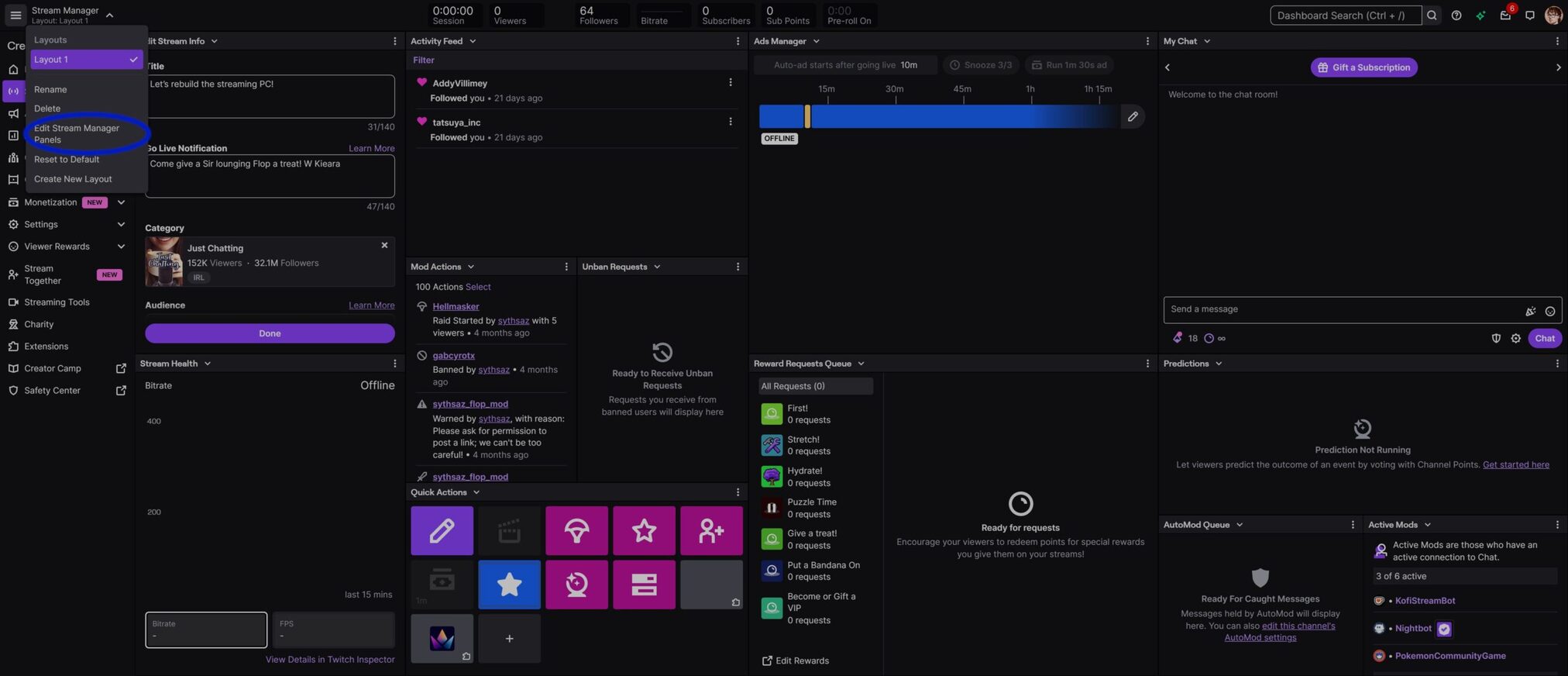Image resolution: width=1568 pixels, height=676 pixels.
Task: Click the shield moderation icon in chat
Action: tap(1496, 339)
